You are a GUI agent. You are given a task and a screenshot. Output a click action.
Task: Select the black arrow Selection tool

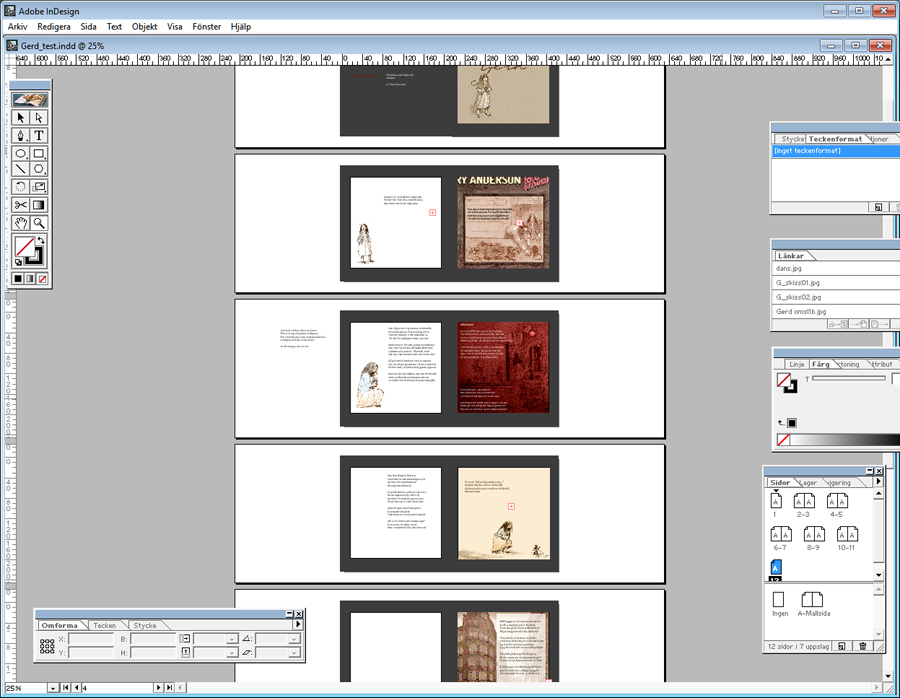pyautogui.click(x=21, y=118)
